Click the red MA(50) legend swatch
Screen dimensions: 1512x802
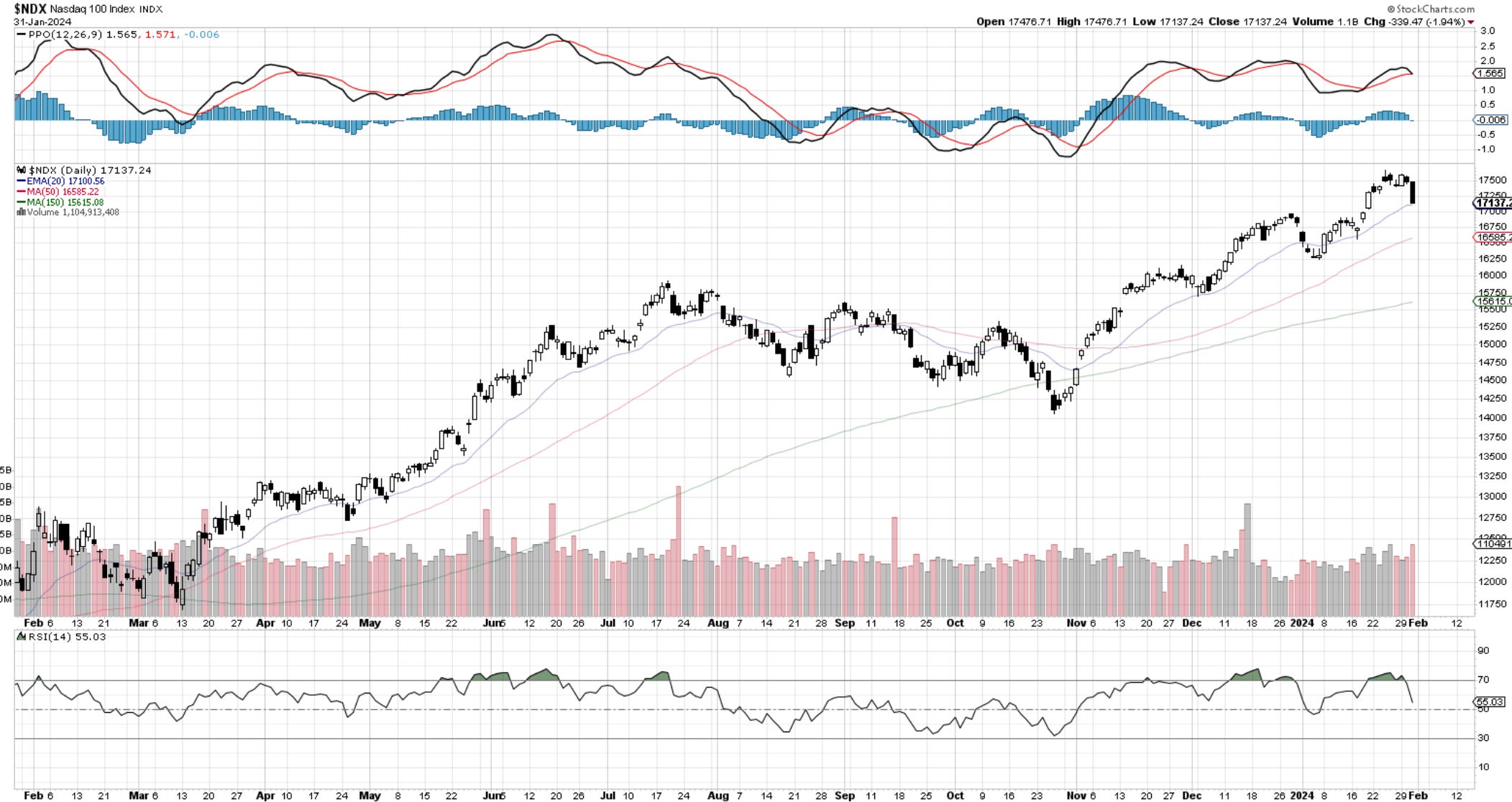click(x=22, y=192)
